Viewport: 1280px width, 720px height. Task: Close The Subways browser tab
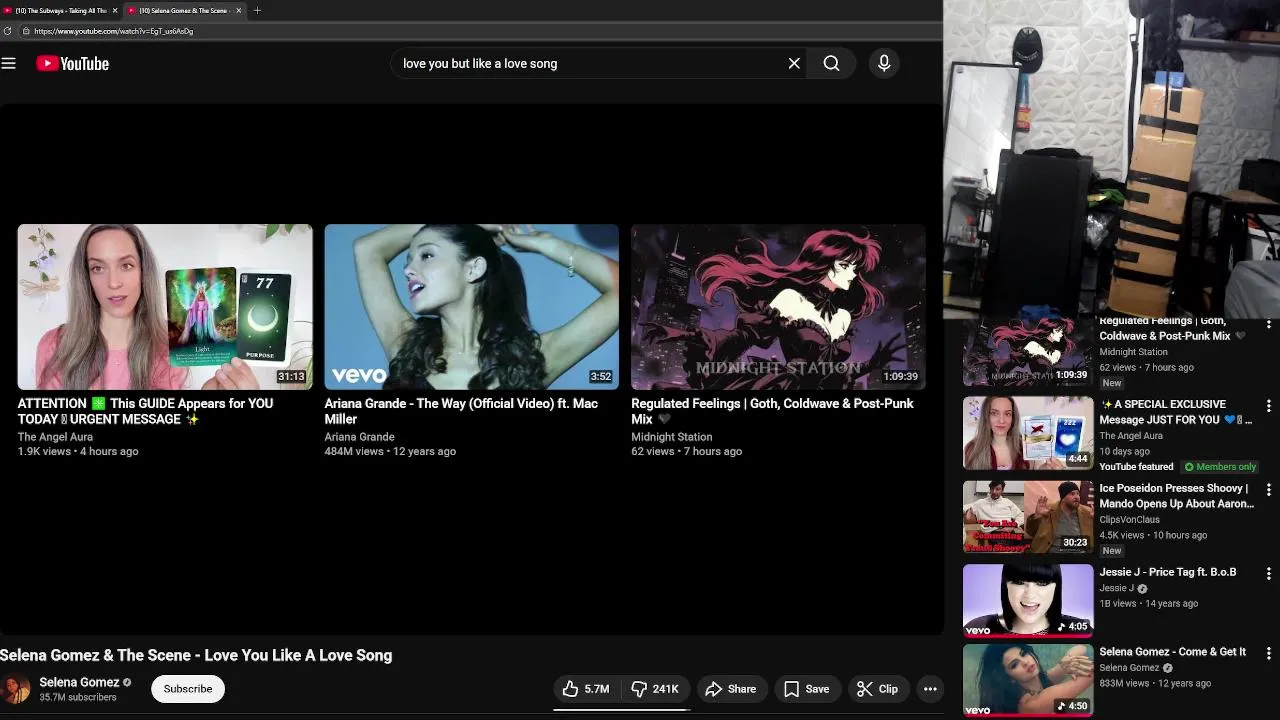pyautogui.click(x=115, y=10)
